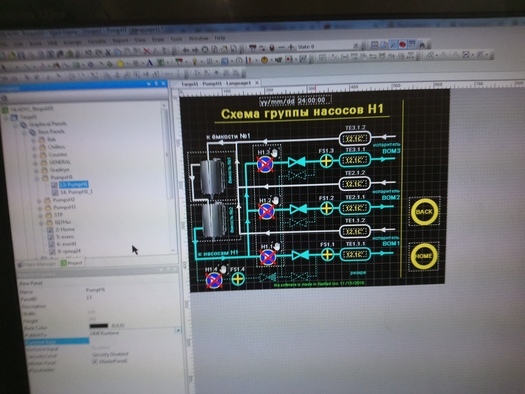The image size is (525, 394).
Task: Click the black Base Color swatch
Action: pos(99,326)
